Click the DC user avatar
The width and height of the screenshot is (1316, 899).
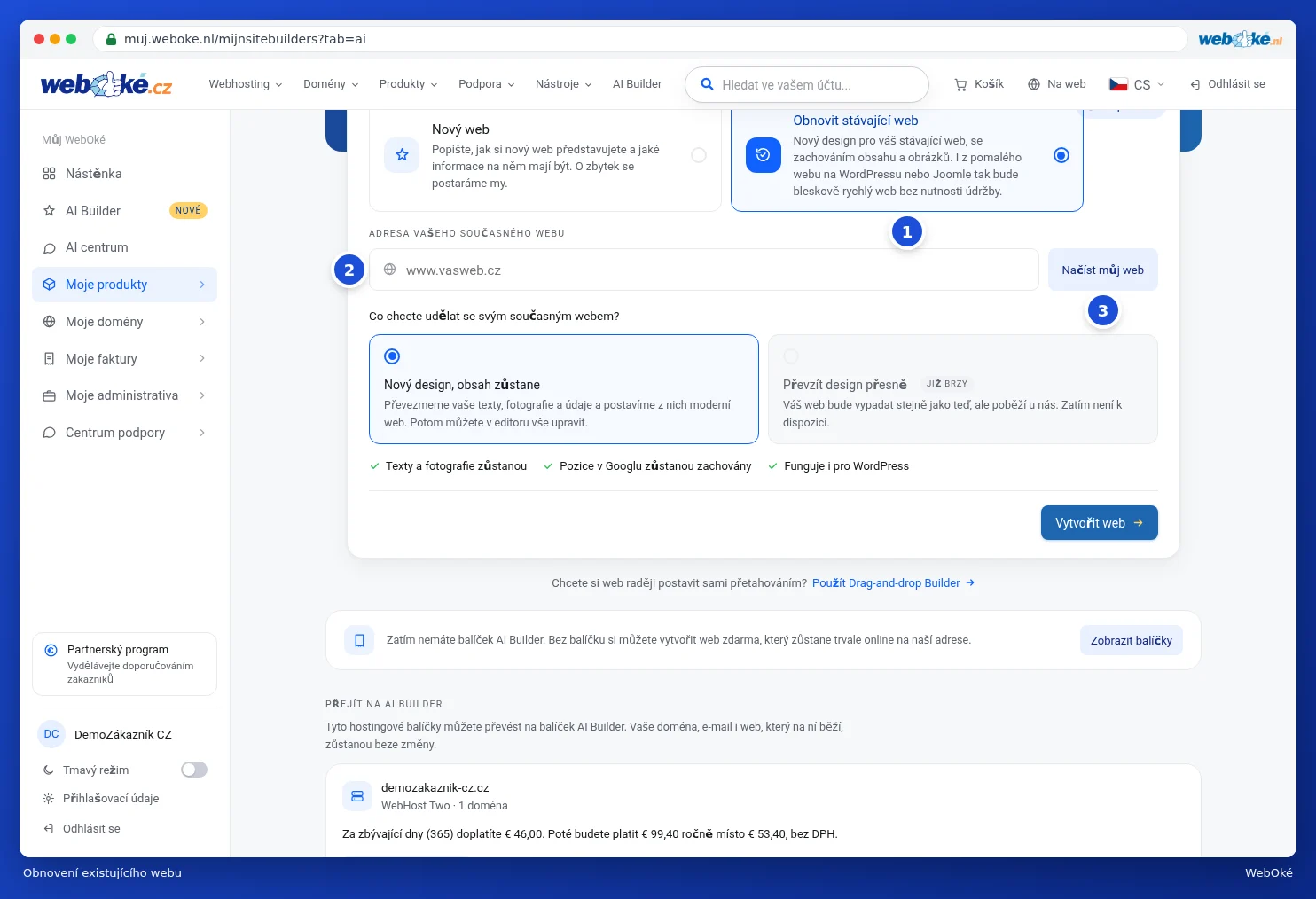pos(51,734)
